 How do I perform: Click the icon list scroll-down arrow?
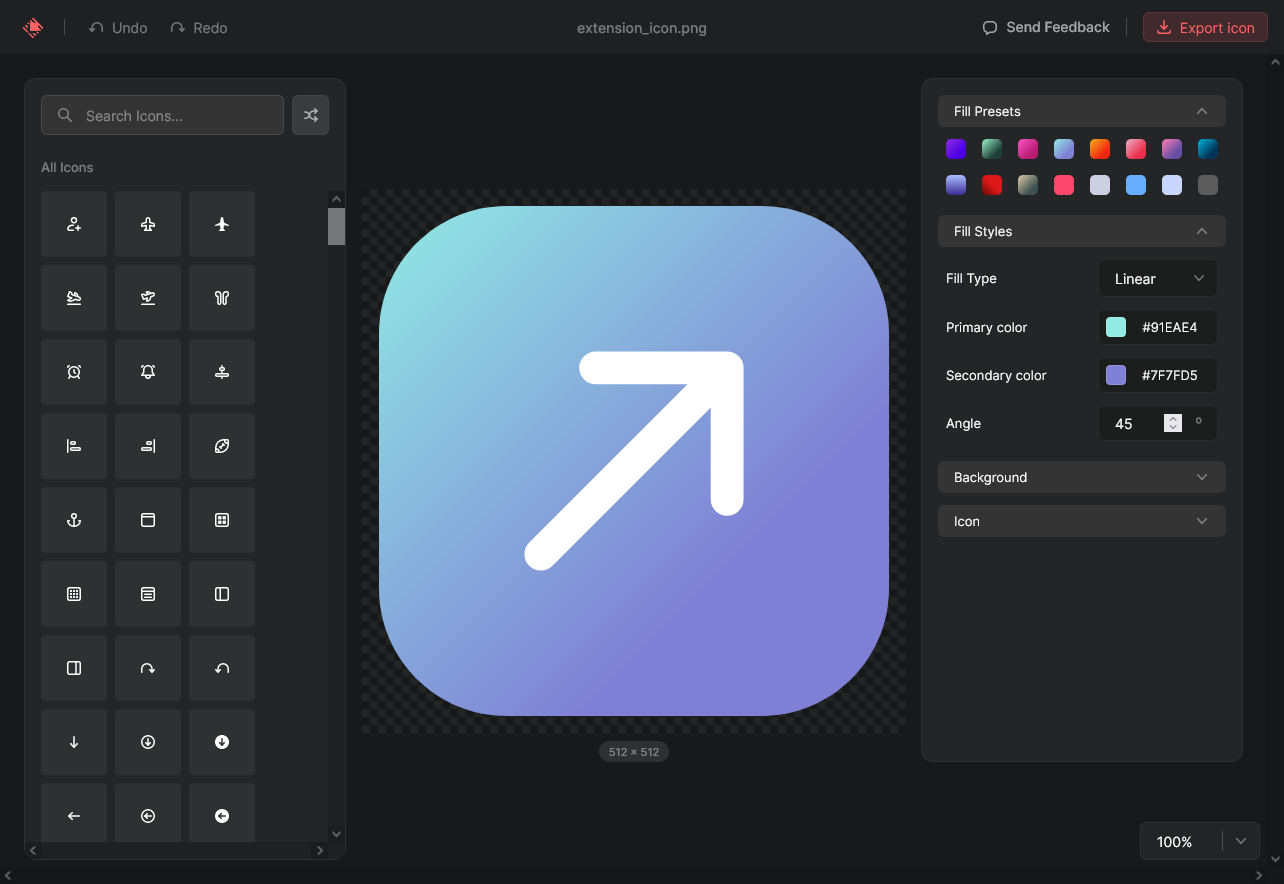(x=336, y=834)
